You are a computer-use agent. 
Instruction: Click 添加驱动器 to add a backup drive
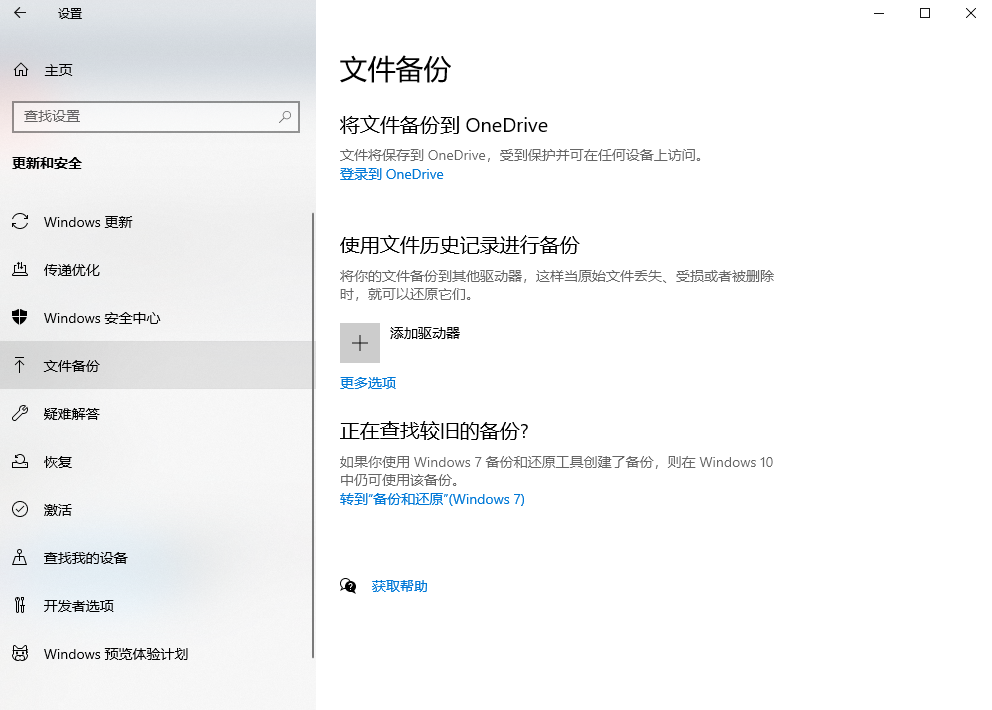click(360, 342)
